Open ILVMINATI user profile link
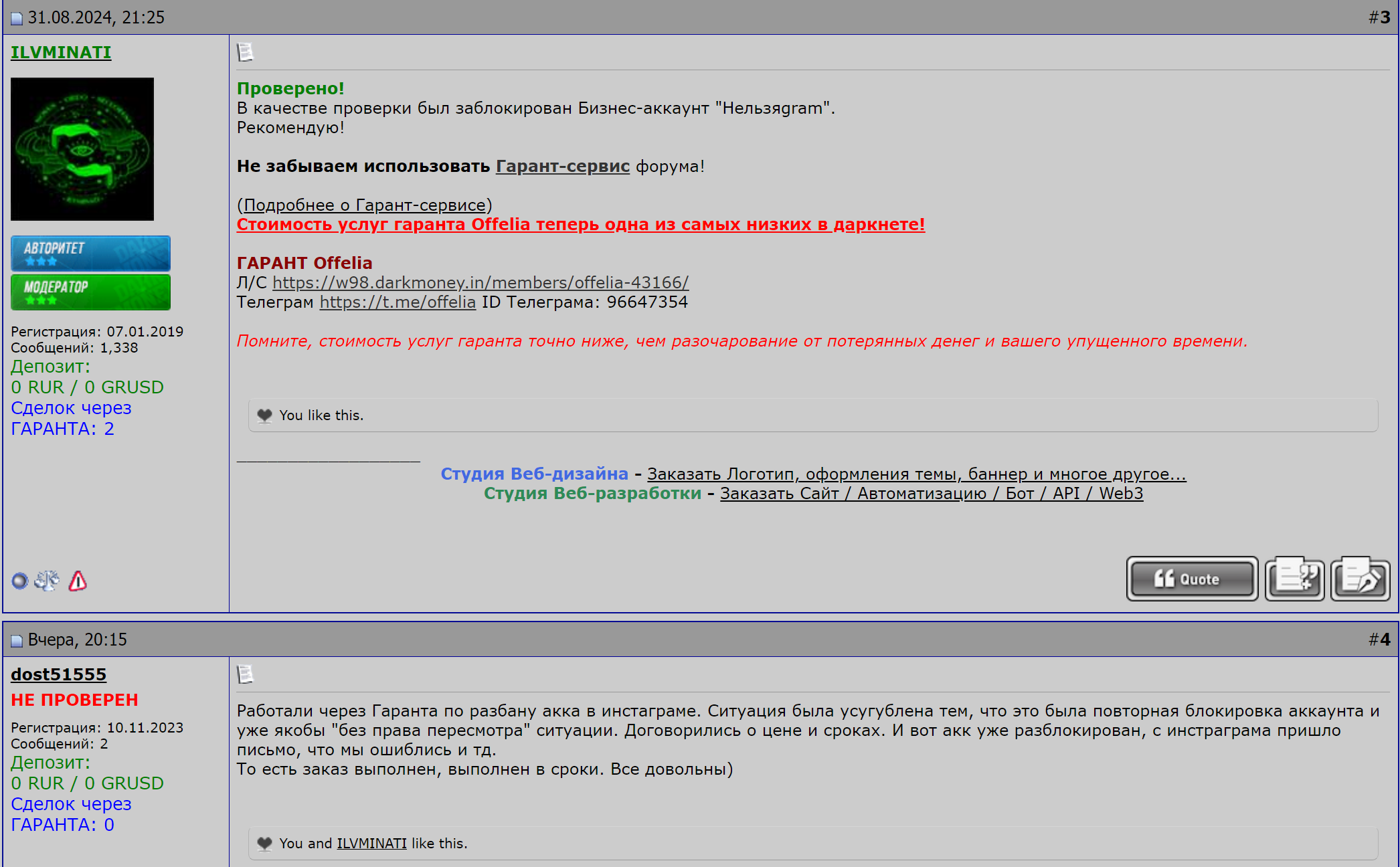The image size is (1400, 867). coord(61,52)
